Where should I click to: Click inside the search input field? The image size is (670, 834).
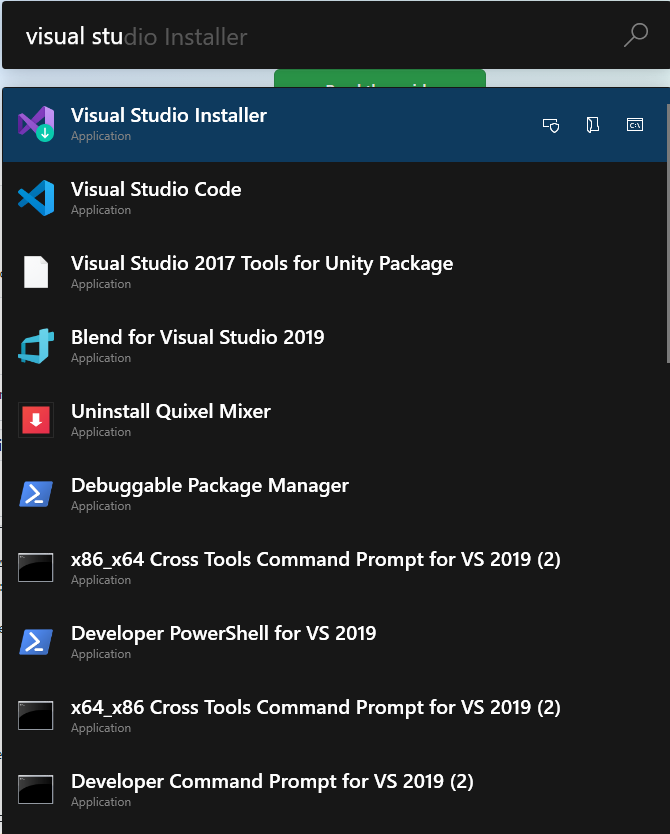(300, 34)
